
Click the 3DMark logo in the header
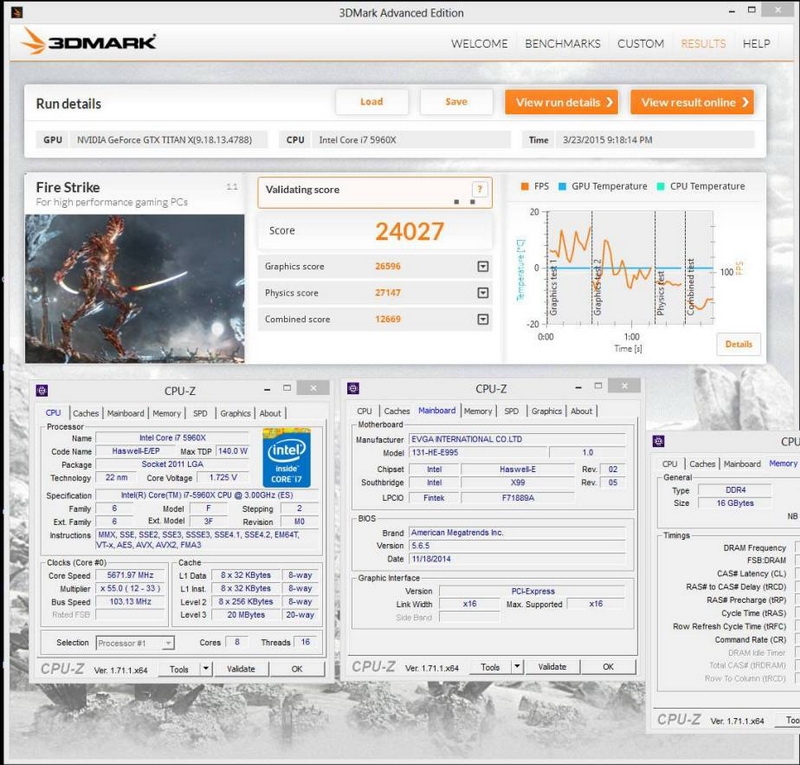click(89, 42)
